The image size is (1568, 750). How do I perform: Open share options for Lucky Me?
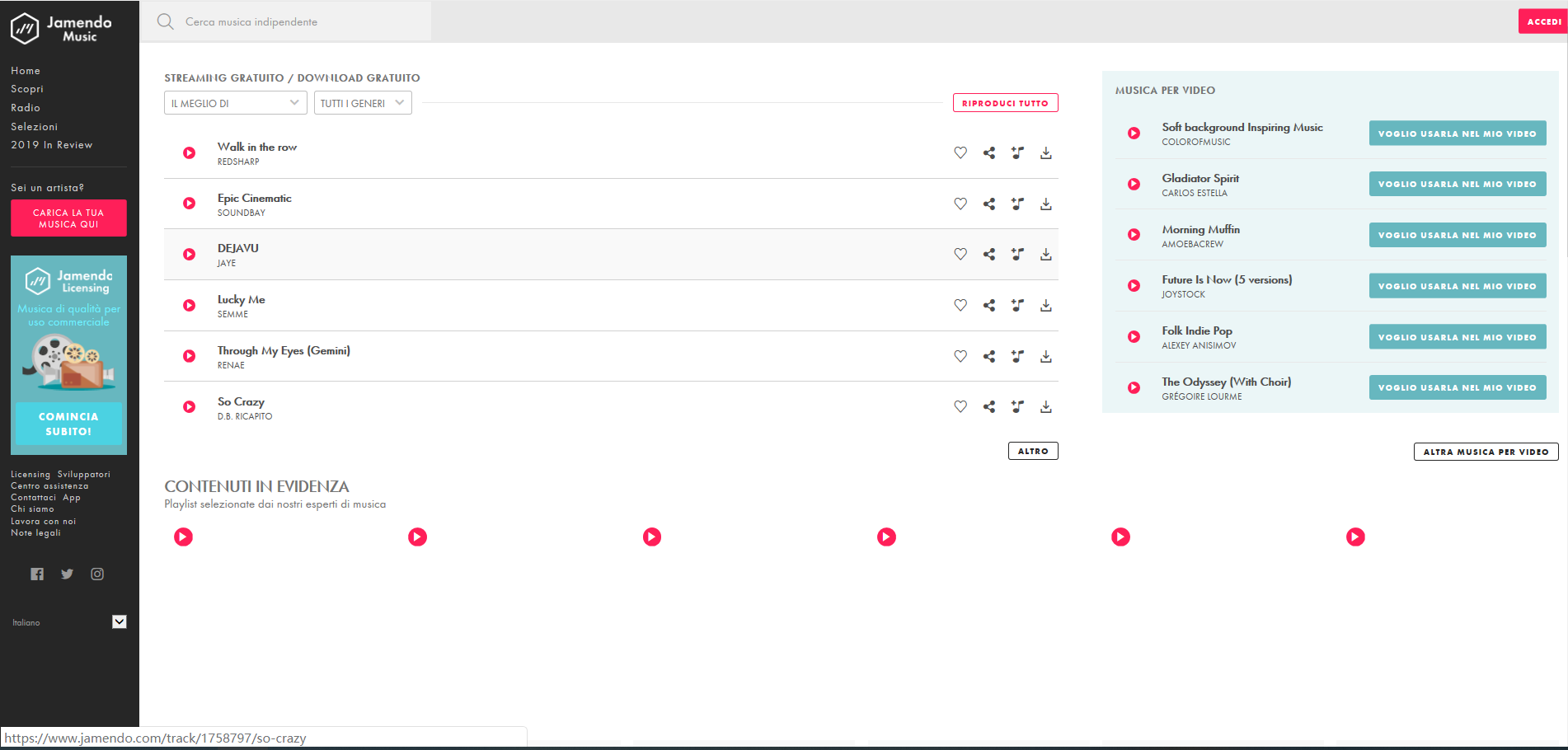click(989, 305)
